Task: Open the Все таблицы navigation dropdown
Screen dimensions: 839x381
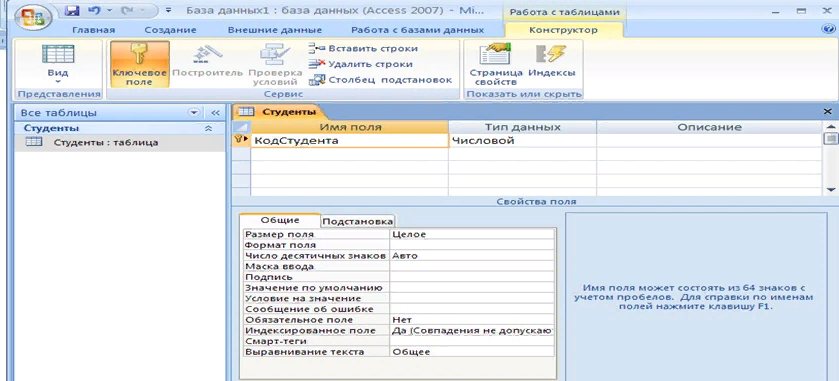Action: (194, 113)
